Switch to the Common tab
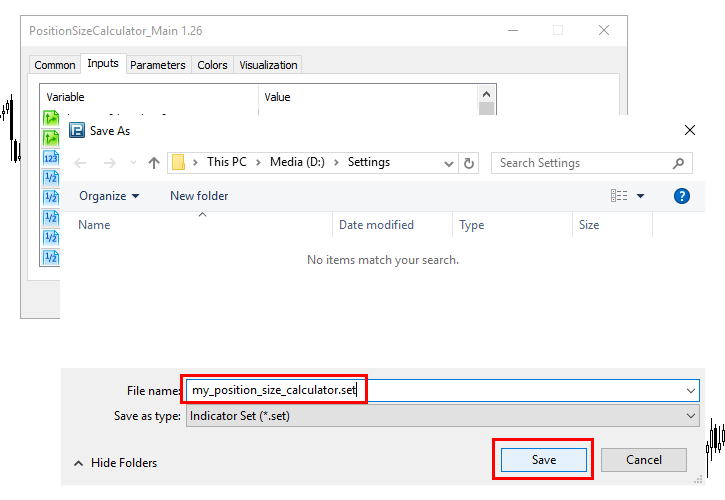This screenshot has width=725, height=500. (55, 65)
